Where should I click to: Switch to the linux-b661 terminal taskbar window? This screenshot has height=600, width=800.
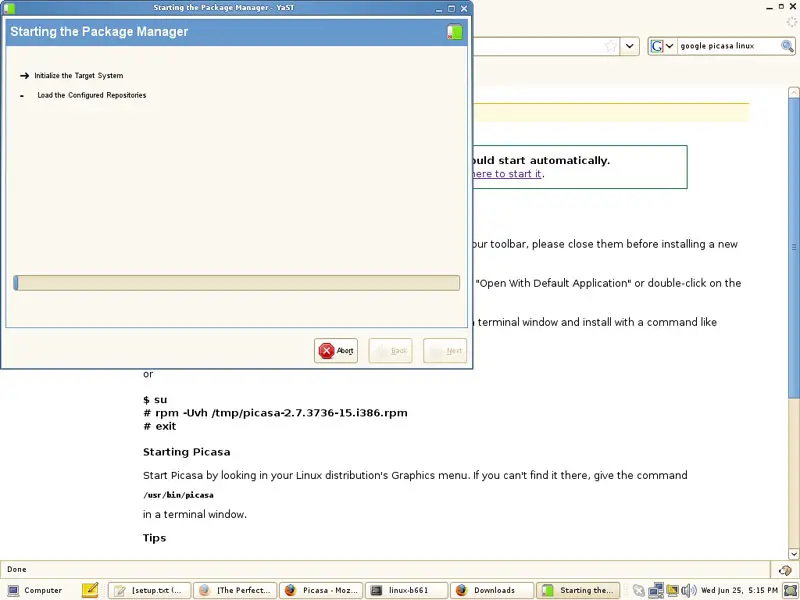pyautogui.click(x=407, y=590)
